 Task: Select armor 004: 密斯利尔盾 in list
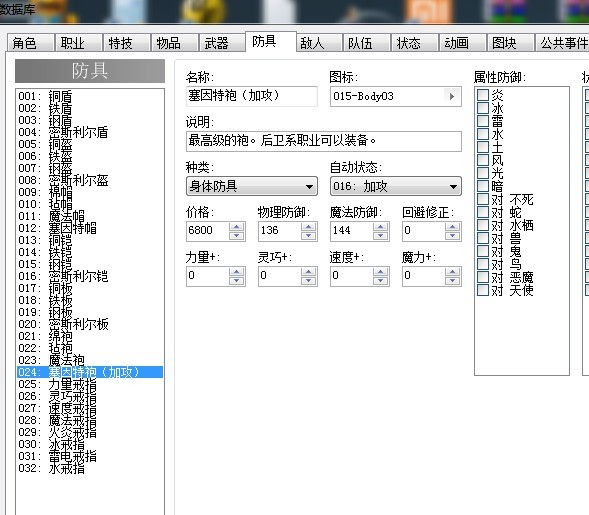[x=90, y=132]
